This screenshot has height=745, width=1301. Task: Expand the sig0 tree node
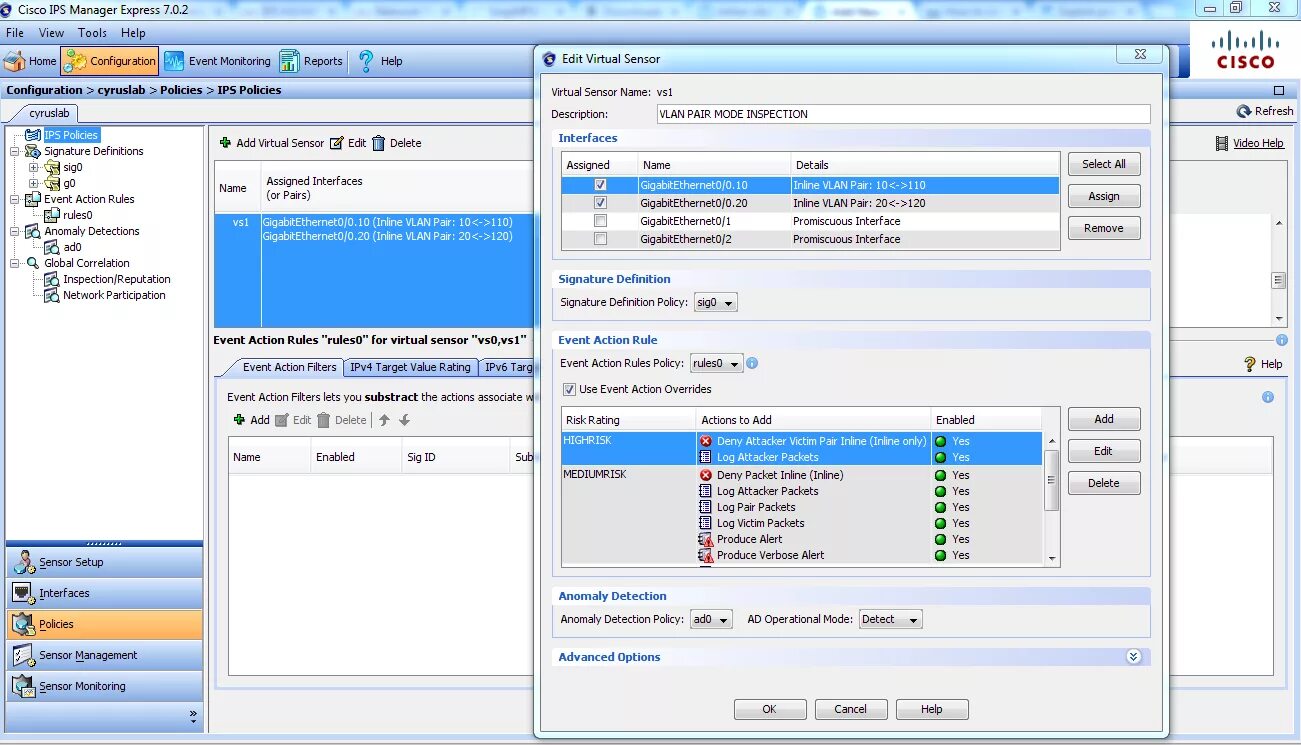click(x=33, y=167)
